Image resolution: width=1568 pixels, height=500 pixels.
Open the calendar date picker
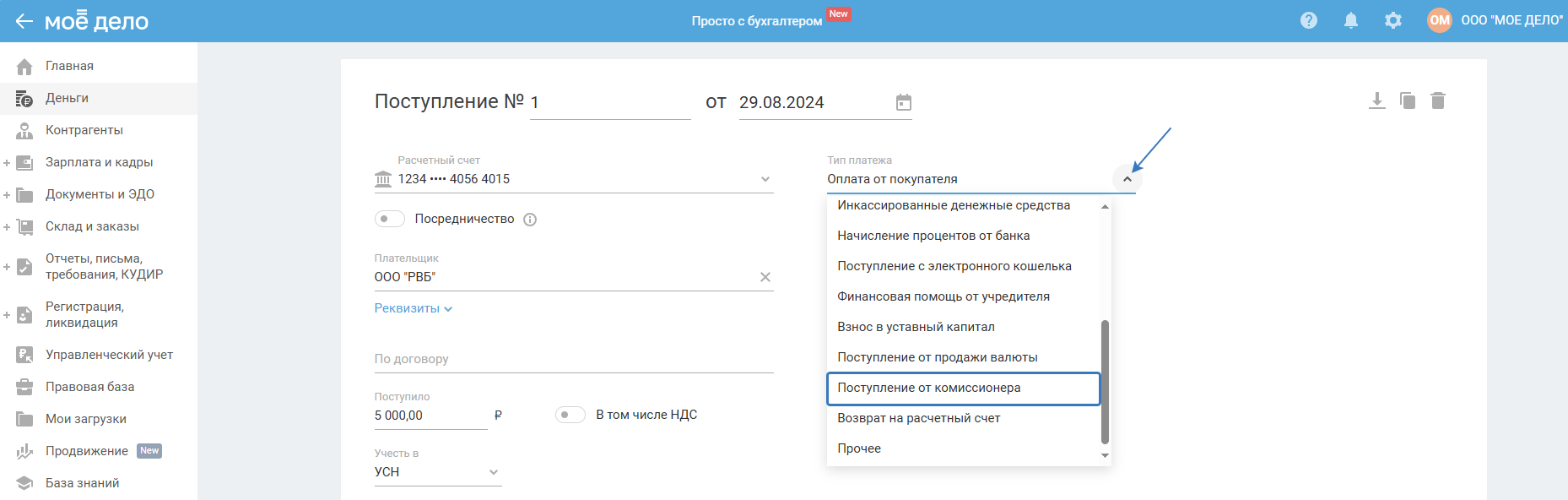[x=903, y=102]
